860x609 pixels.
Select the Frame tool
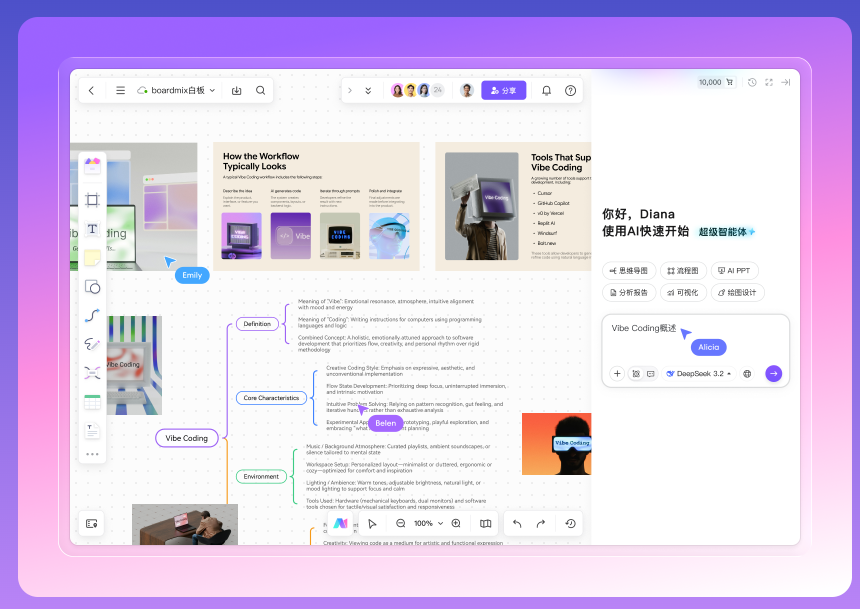[92, 199]
